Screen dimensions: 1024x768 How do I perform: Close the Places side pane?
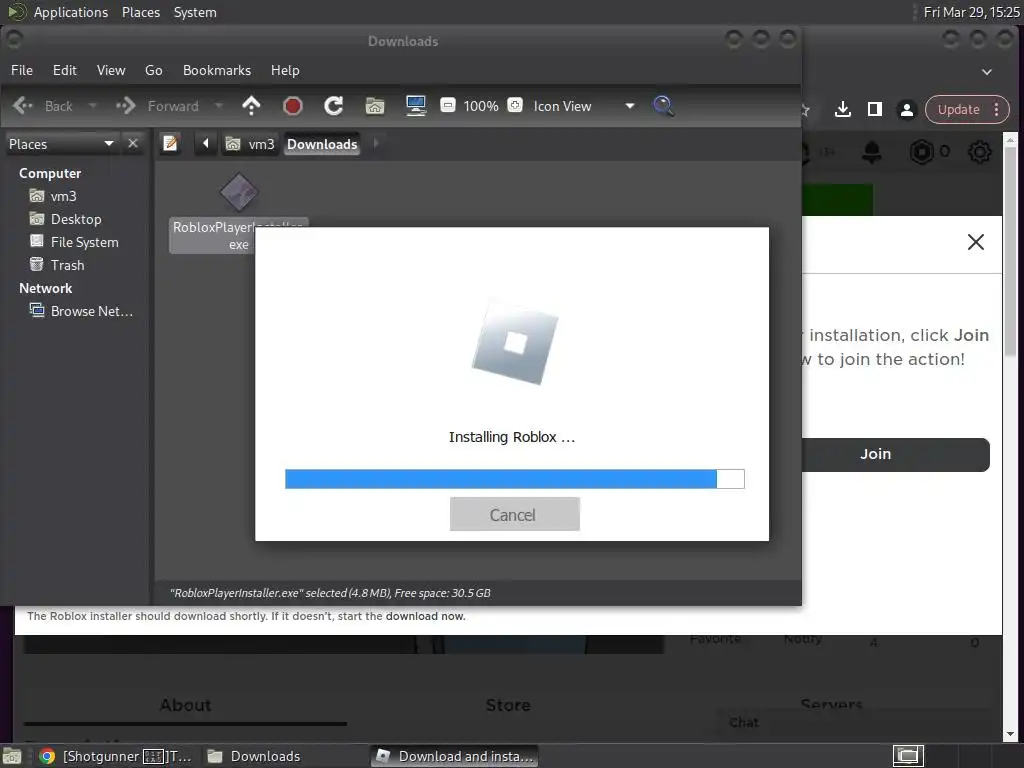[133, 143]
